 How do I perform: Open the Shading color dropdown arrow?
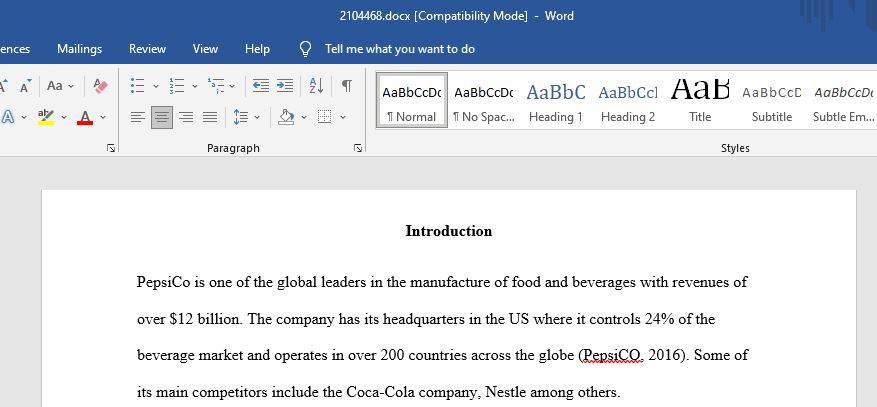(x=304, y=117)
